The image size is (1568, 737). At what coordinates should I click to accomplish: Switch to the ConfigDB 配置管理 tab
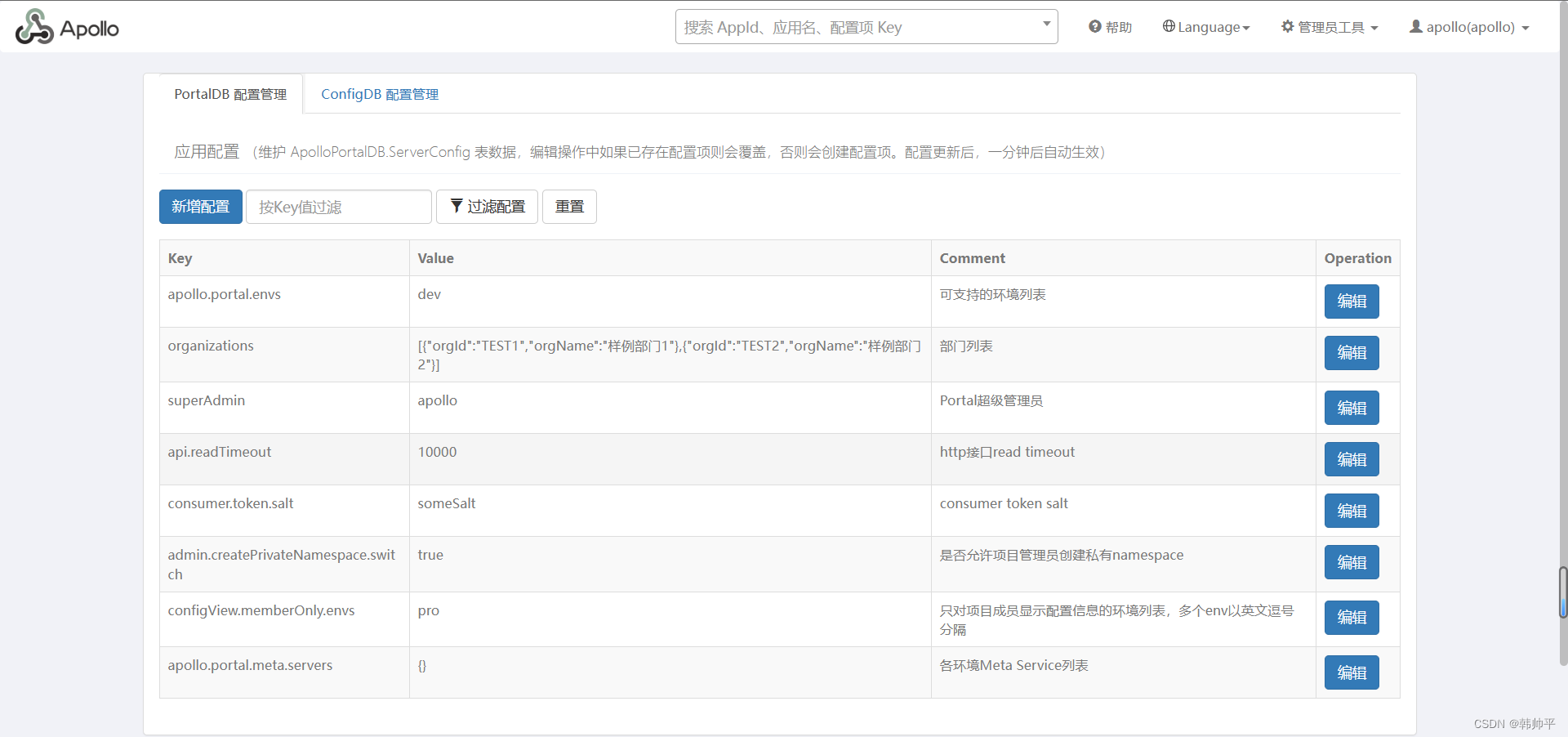tap(379, 94)
